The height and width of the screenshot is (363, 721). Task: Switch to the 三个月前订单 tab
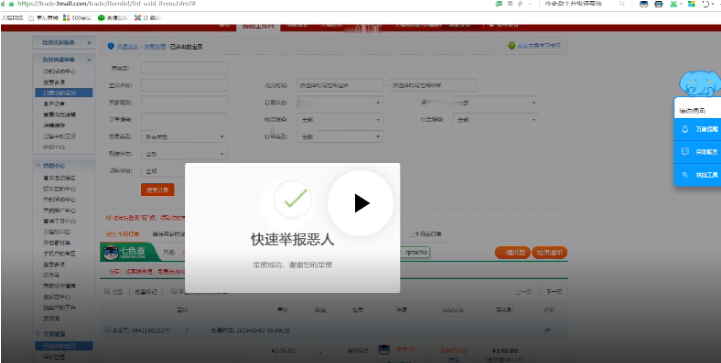[425, 234]
